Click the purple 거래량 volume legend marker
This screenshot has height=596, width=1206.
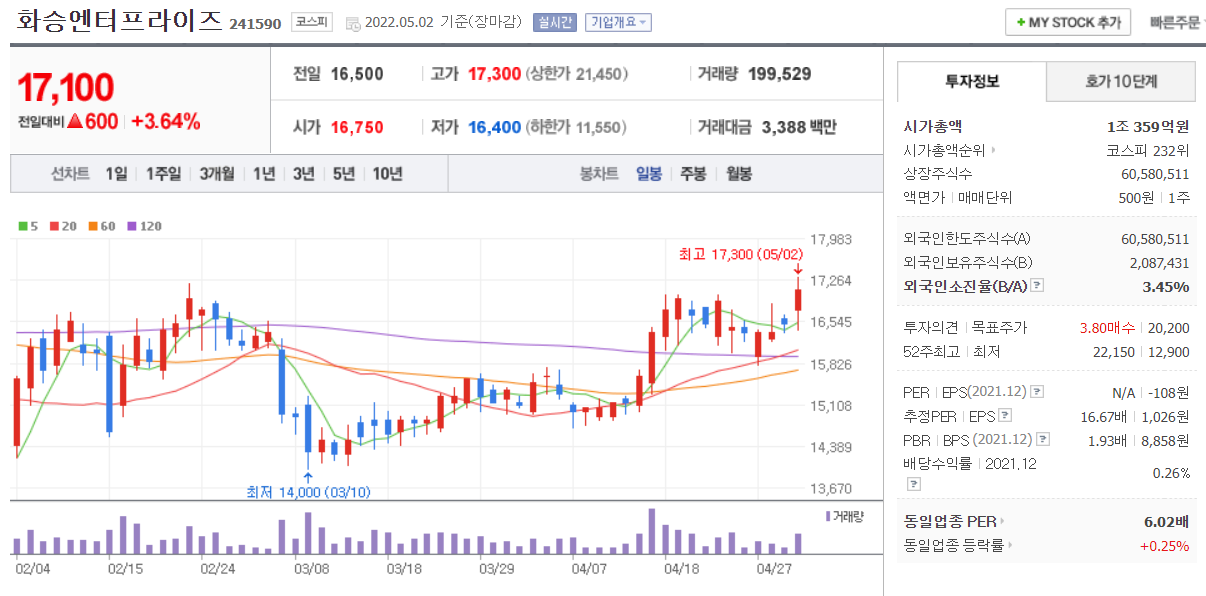click(827, 516)
